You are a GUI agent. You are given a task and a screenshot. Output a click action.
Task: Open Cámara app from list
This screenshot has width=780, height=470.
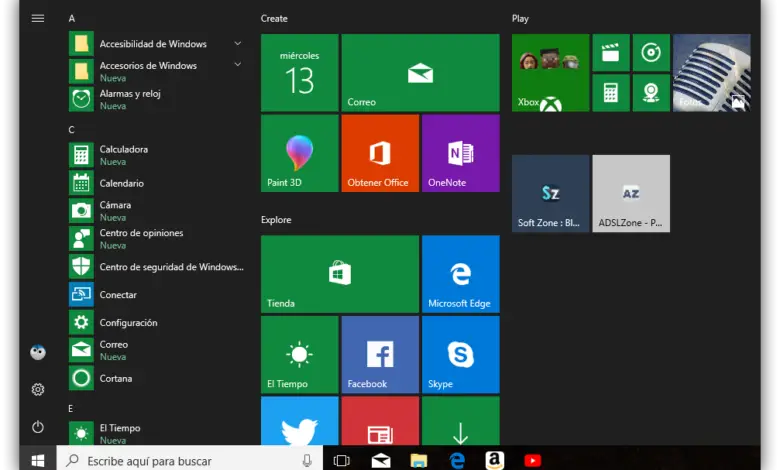[156, 211]
